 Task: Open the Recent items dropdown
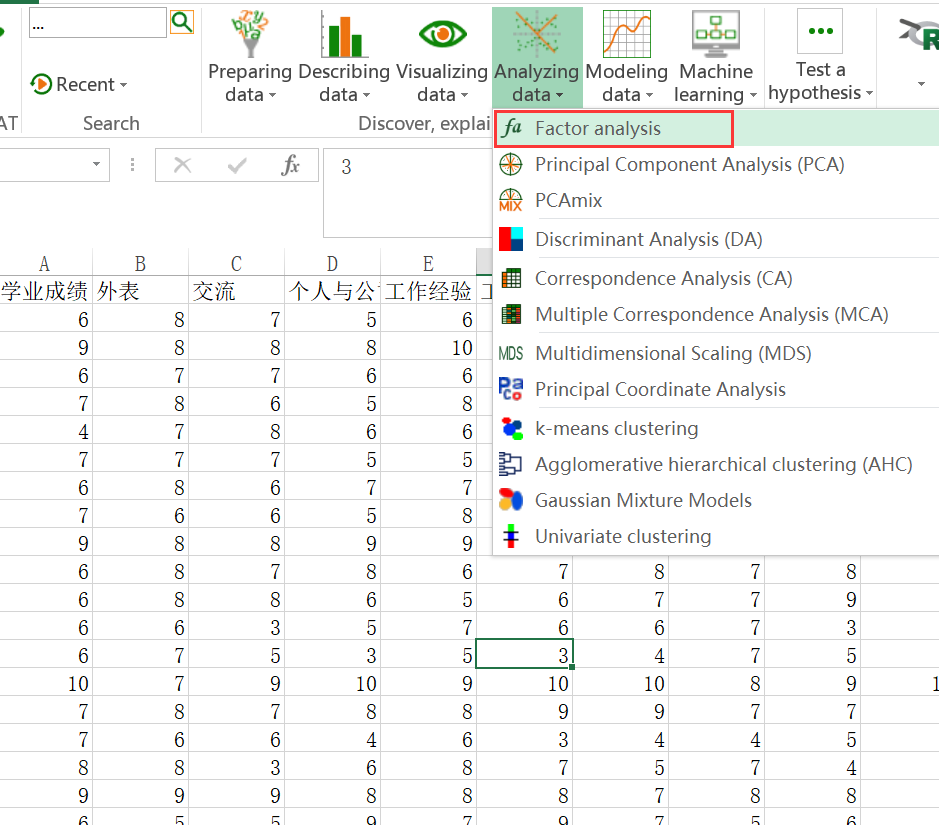[x=79, y=84]
